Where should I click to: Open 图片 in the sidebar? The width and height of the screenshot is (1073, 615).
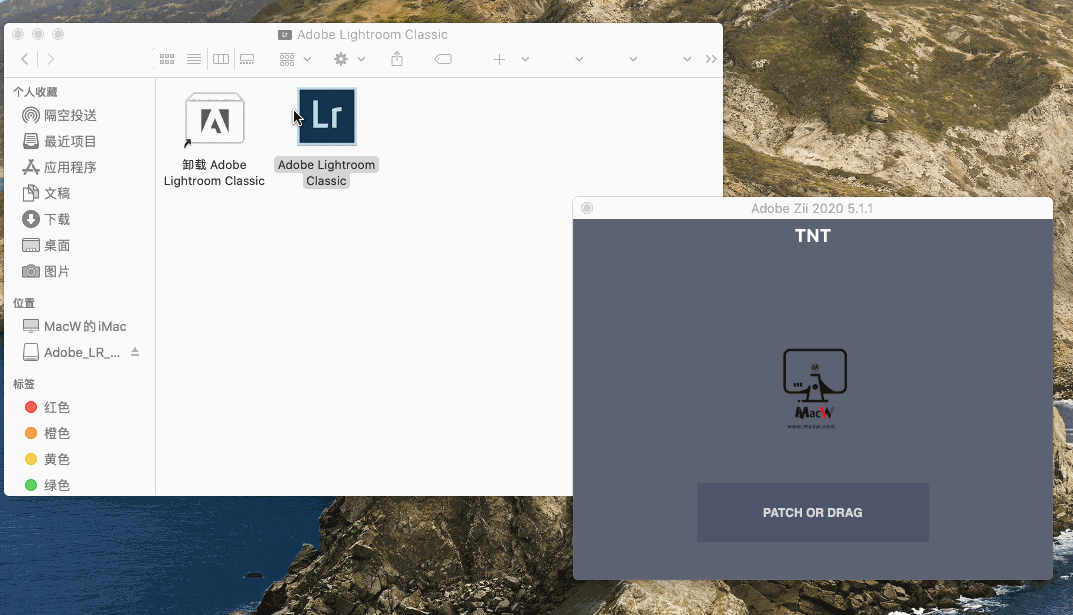[x=47, y=271]
